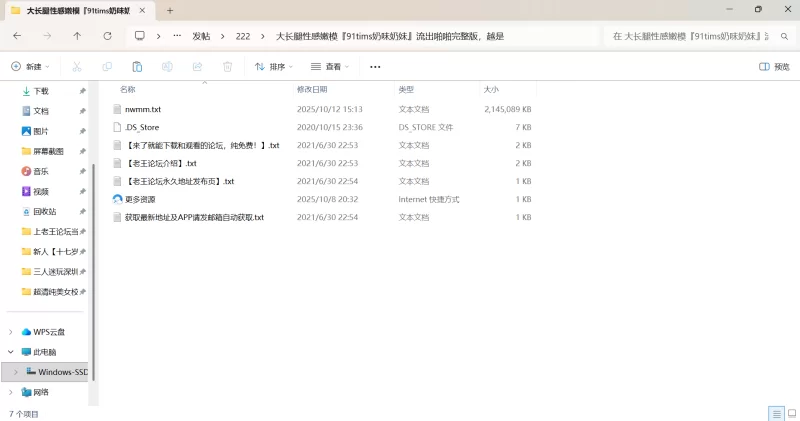The height and width of the screenshot is (421, 800).
Task: Open the 排序 sort dropdown
Action: [275, 67]
